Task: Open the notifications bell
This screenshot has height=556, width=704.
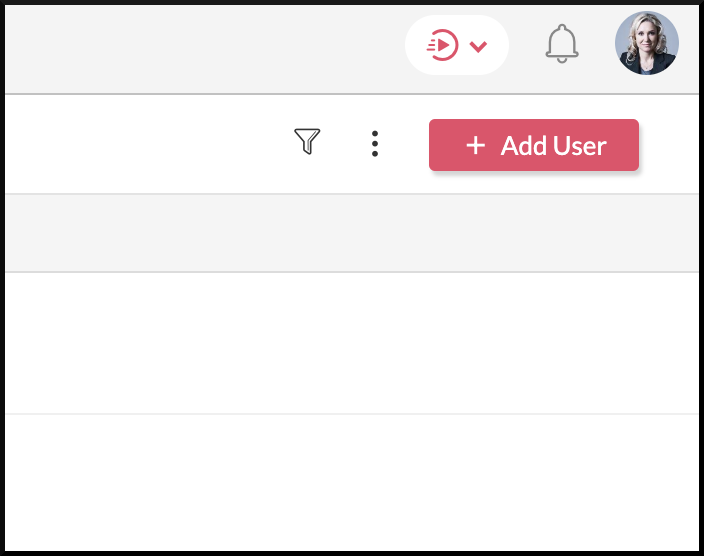Action: click(x=562, y=44)
